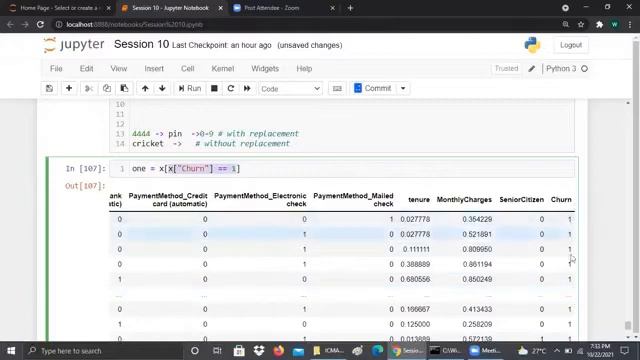Viewport: 640px width, 360px height.
Task: Open the cell type Code dropdown
Action: coord(290,89)
